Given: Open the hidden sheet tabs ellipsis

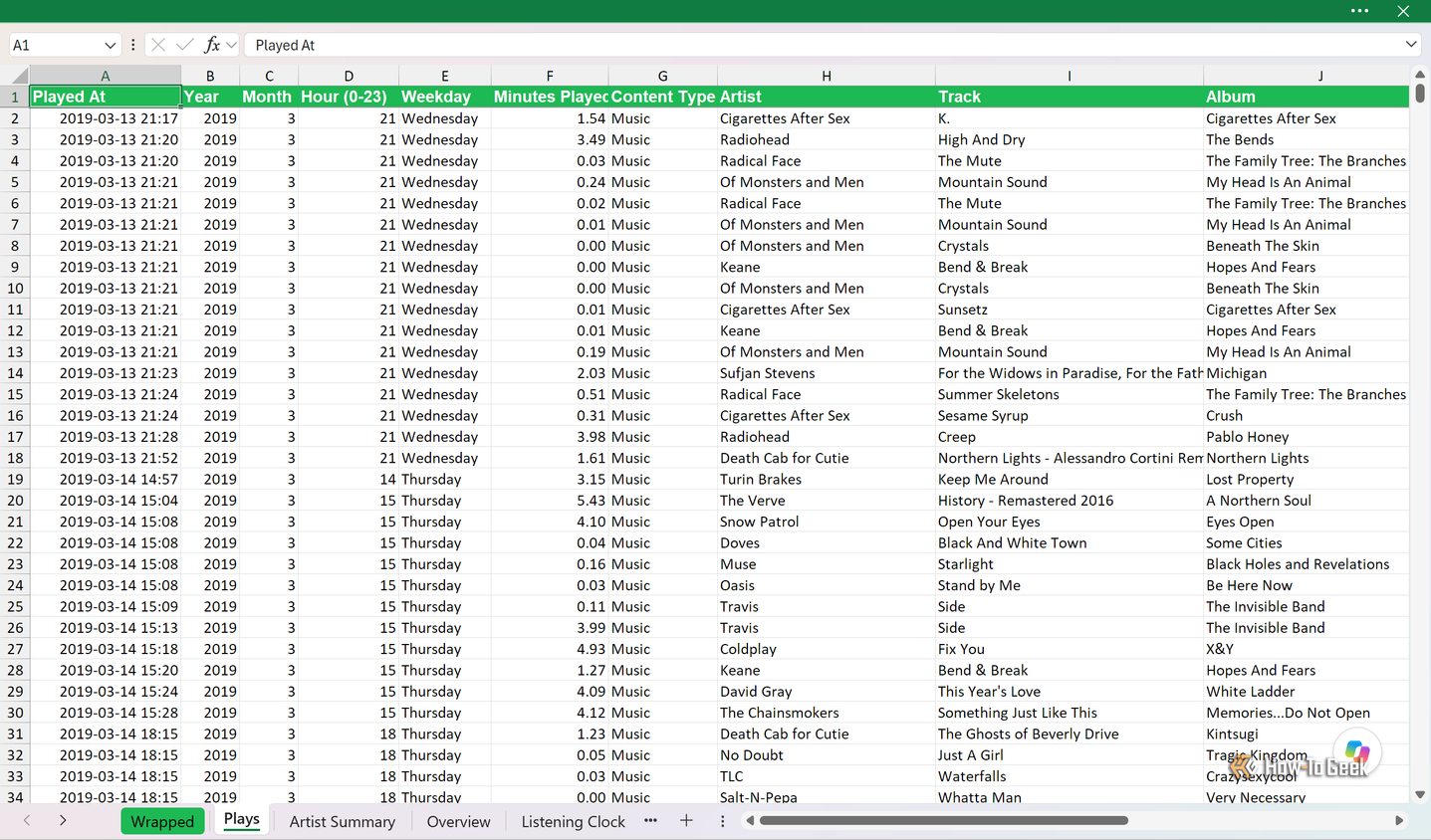Looking at the screenshot, I should pos(650,820).
